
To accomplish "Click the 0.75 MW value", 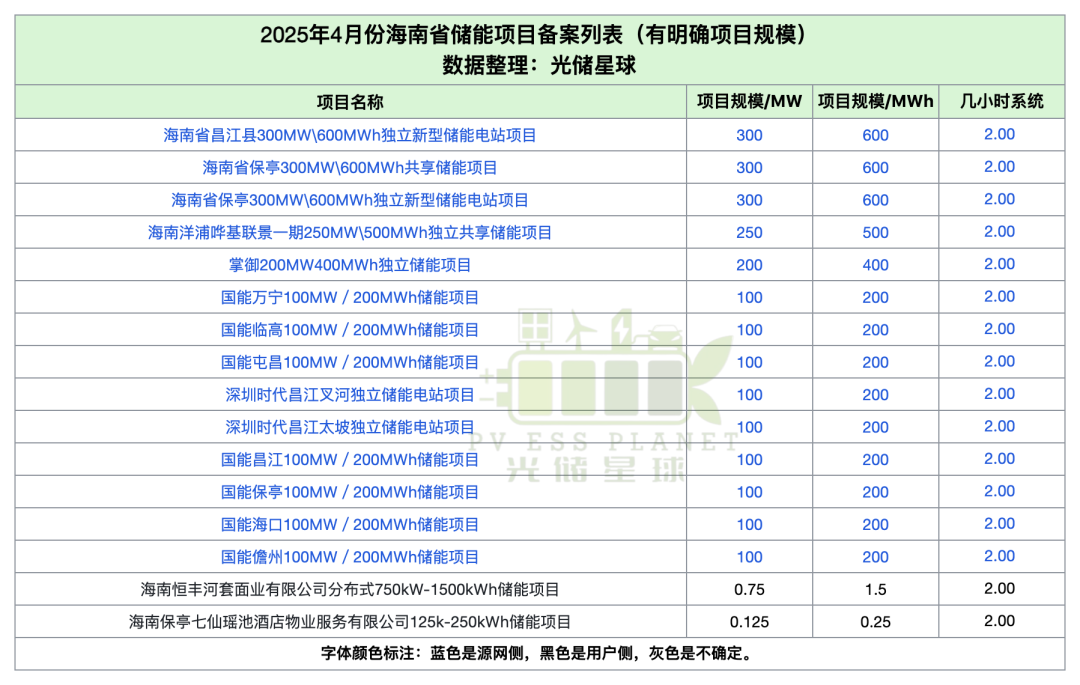I will pos(749,589).
